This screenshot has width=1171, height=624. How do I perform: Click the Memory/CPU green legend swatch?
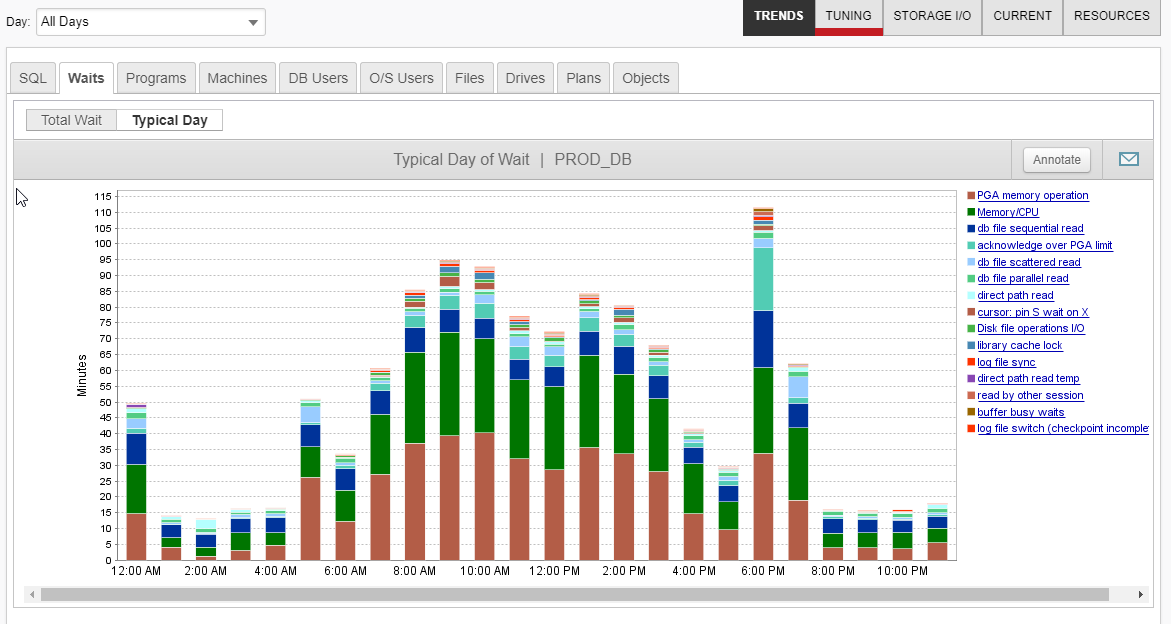971,212
